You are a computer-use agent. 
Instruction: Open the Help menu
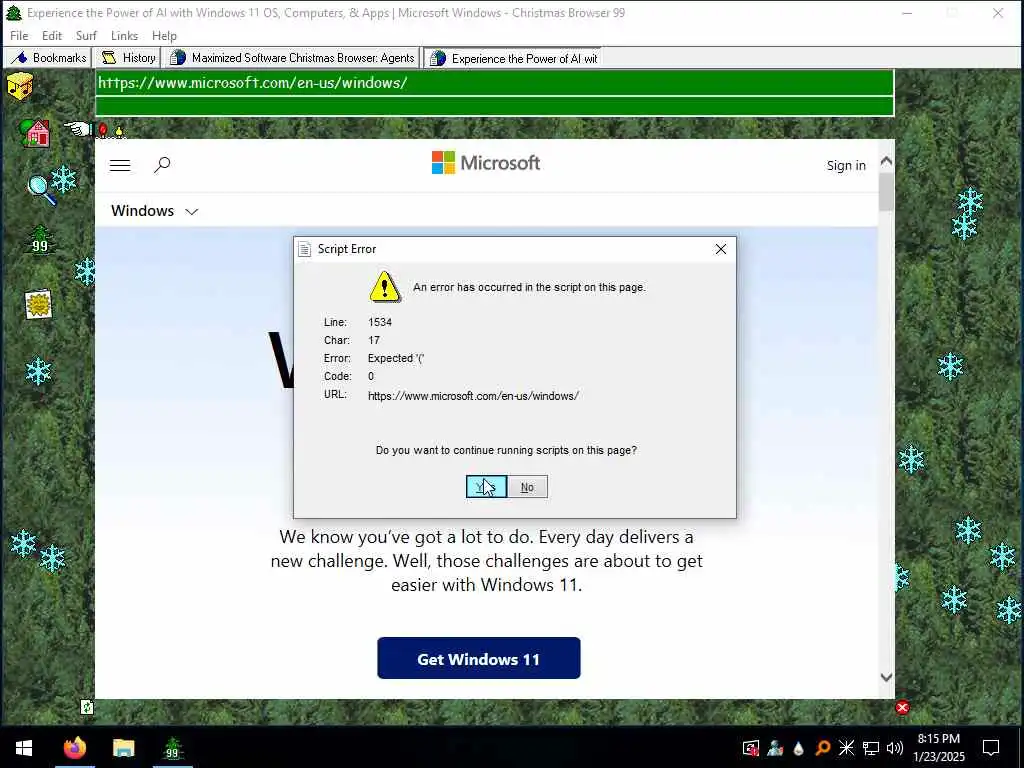164,35
